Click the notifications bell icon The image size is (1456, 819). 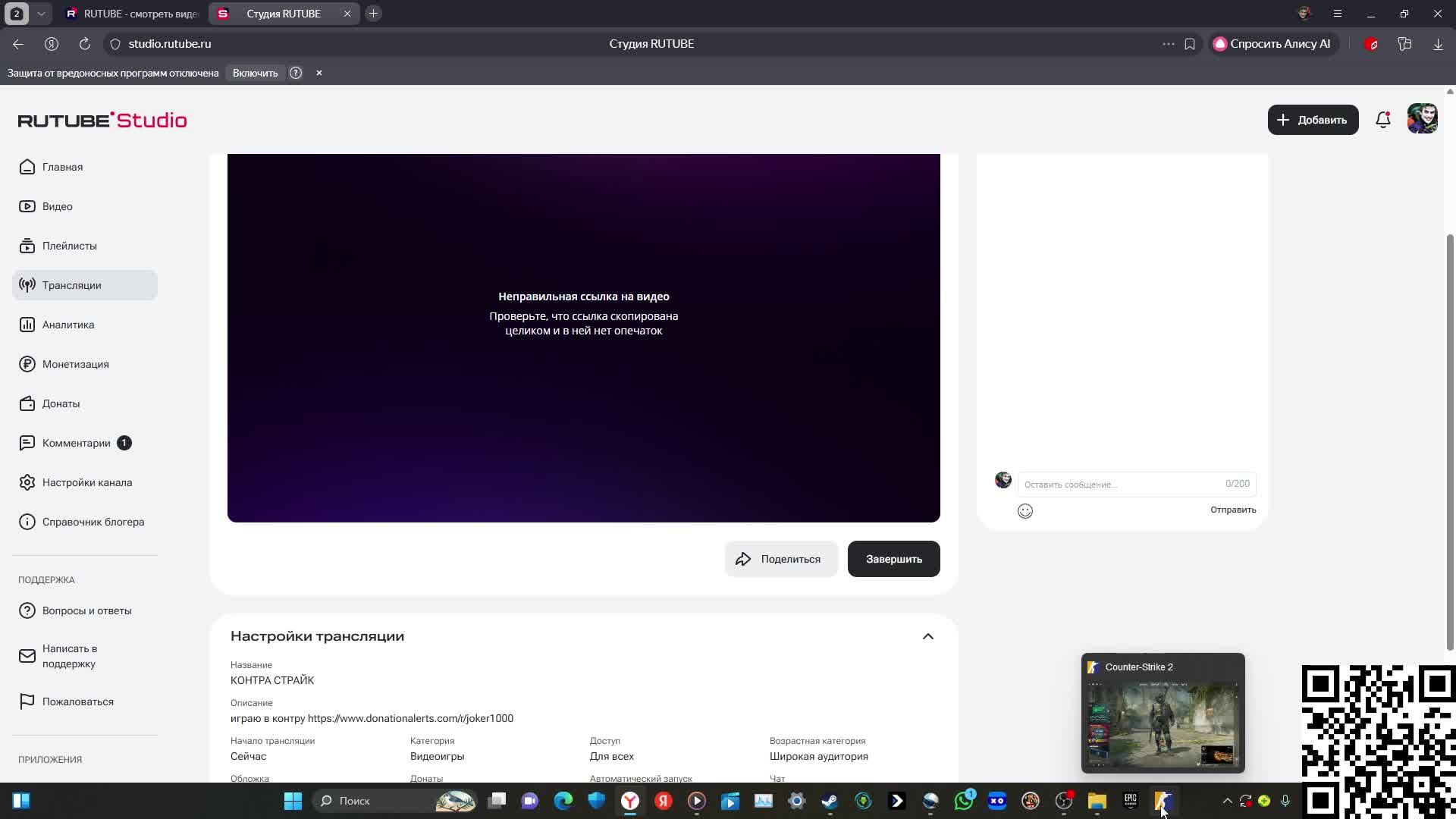(x=1382, y=120)
